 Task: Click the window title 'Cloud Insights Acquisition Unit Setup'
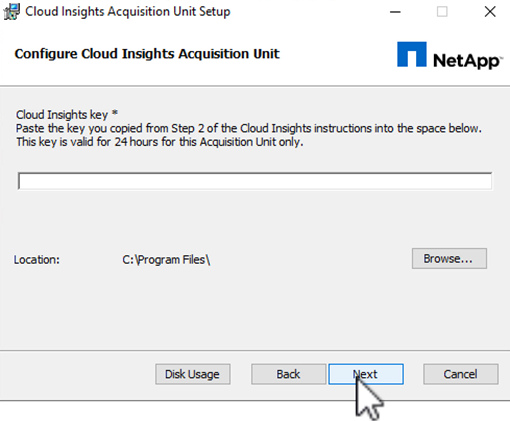coord(128,11)
